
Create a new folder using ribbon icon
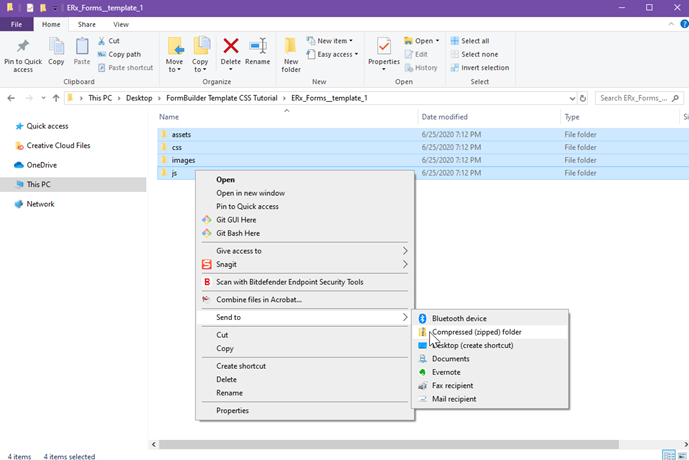pyautogui.click(x=291, y=52)
